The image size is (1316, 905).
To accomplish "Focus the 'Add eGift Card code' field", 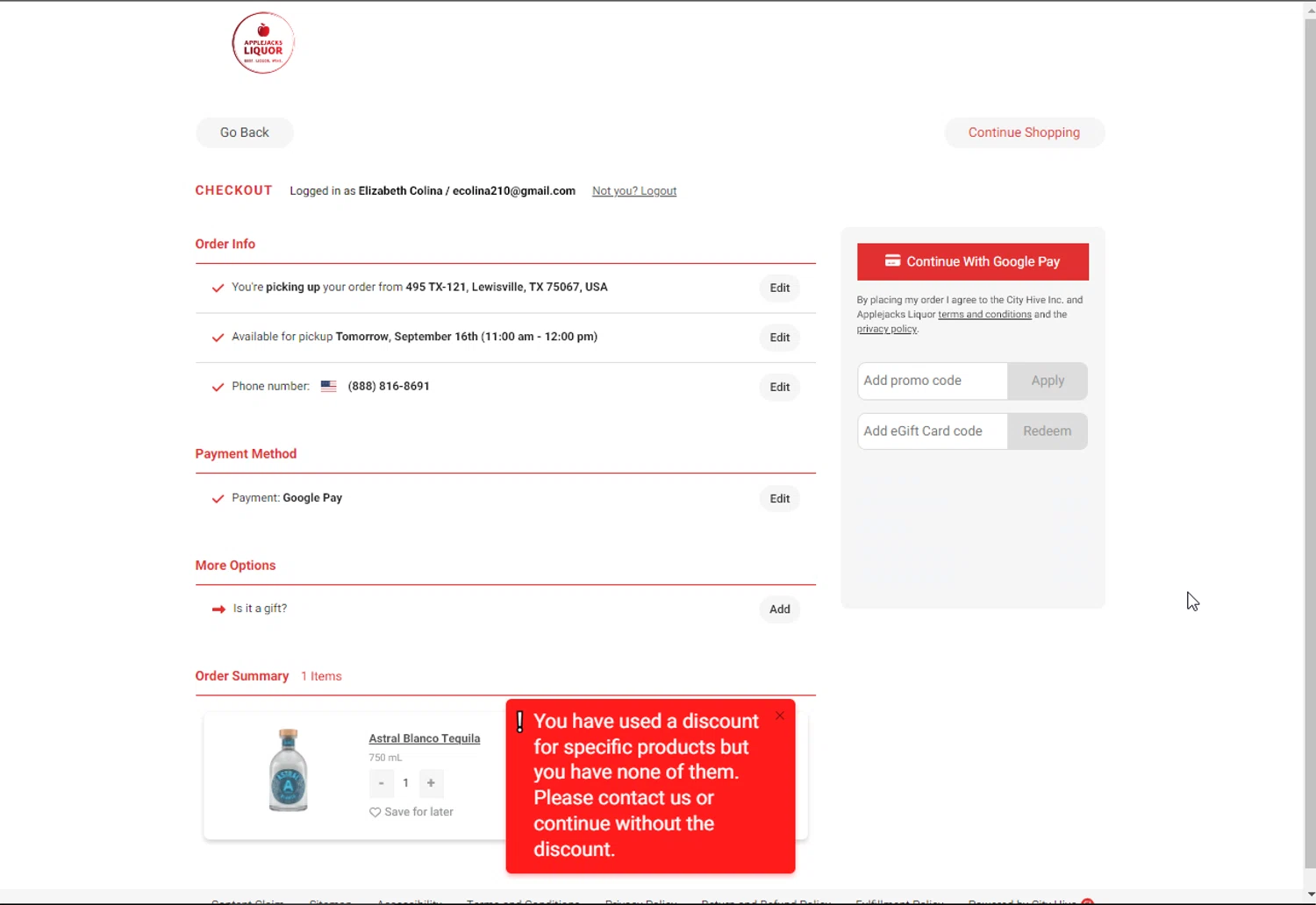I will click(x=933, y=431).
